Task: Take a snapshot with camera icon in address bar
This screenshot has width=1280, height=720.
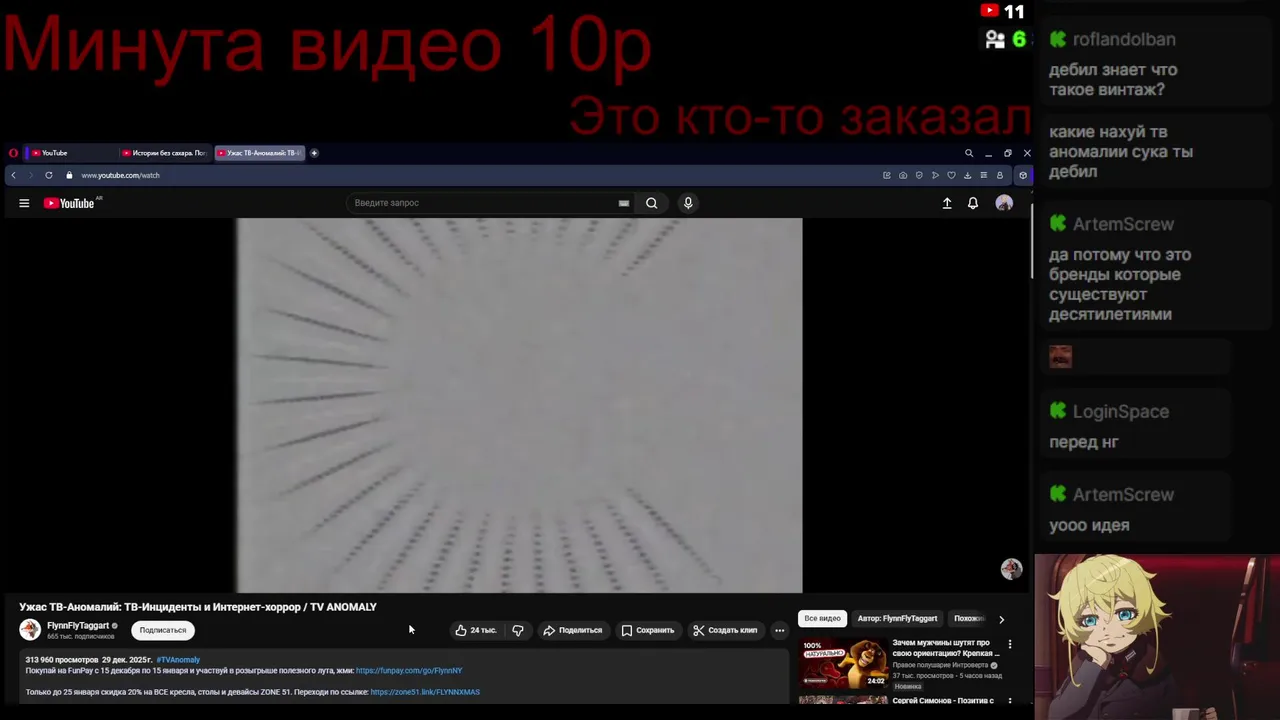Action: pos(903,175)
